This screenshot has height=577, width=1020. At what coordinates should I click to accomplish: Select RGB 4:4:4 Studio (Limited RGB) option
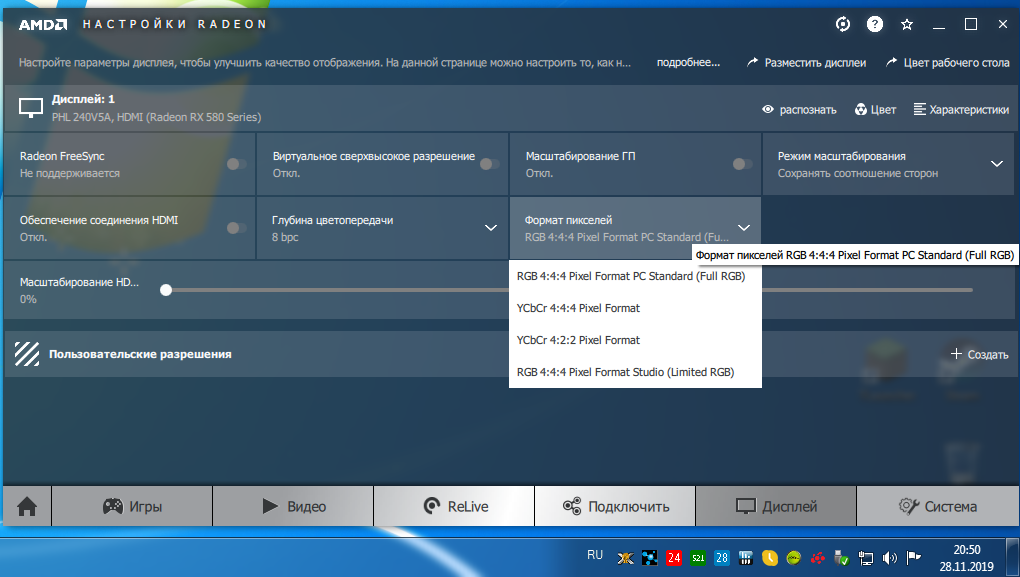pos(635,372)
